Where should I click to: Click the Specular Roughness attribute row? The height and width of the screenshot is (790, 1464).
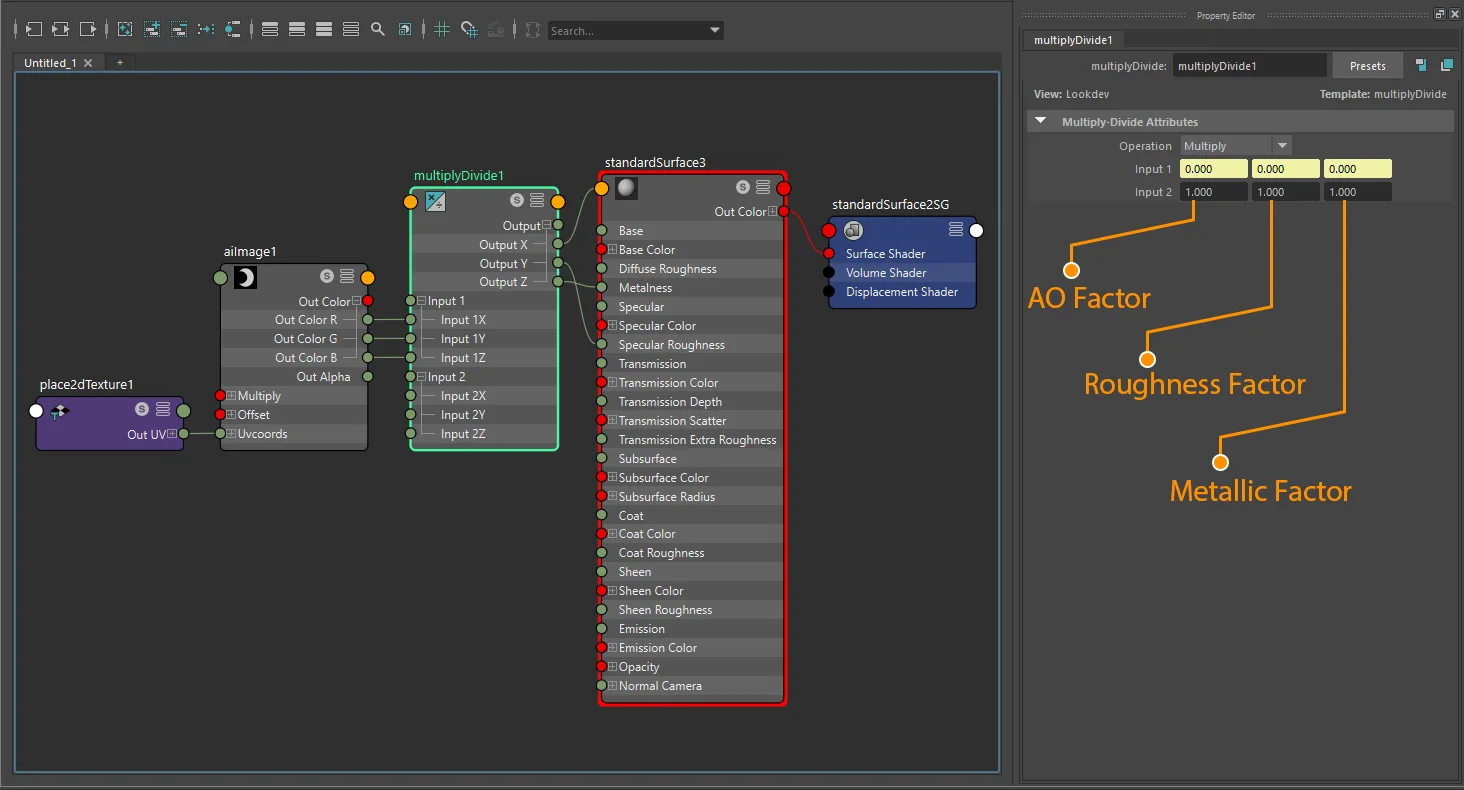click(692, 345)
